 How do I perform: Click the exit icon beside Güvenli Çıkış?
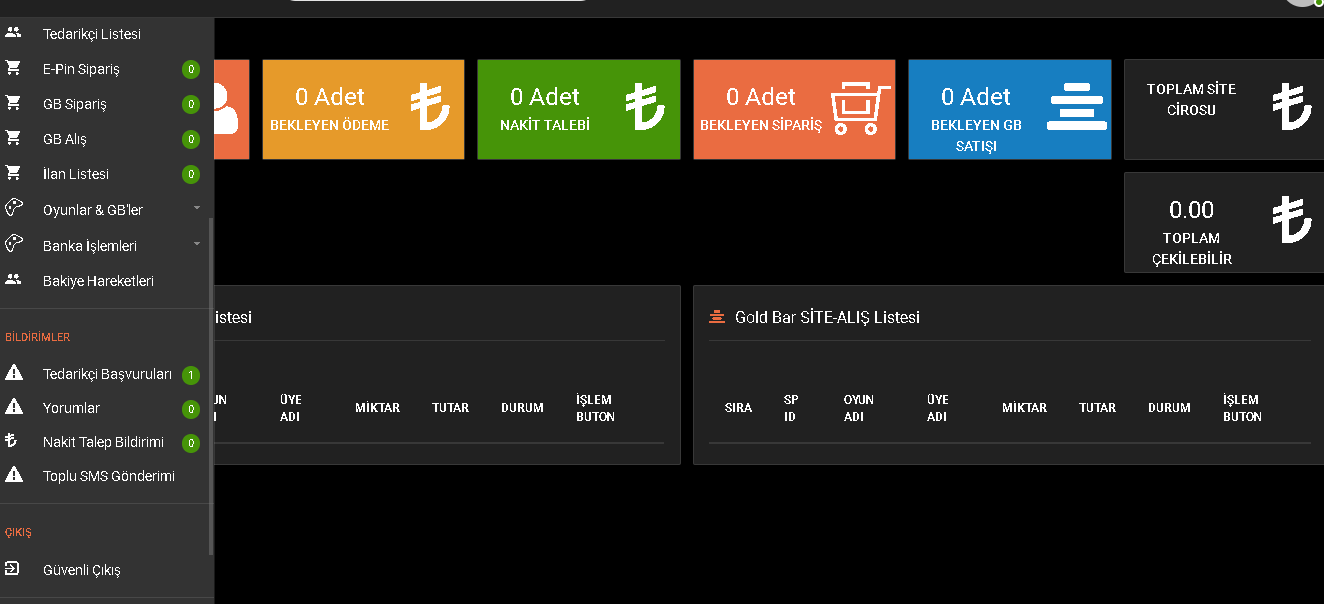12,569
